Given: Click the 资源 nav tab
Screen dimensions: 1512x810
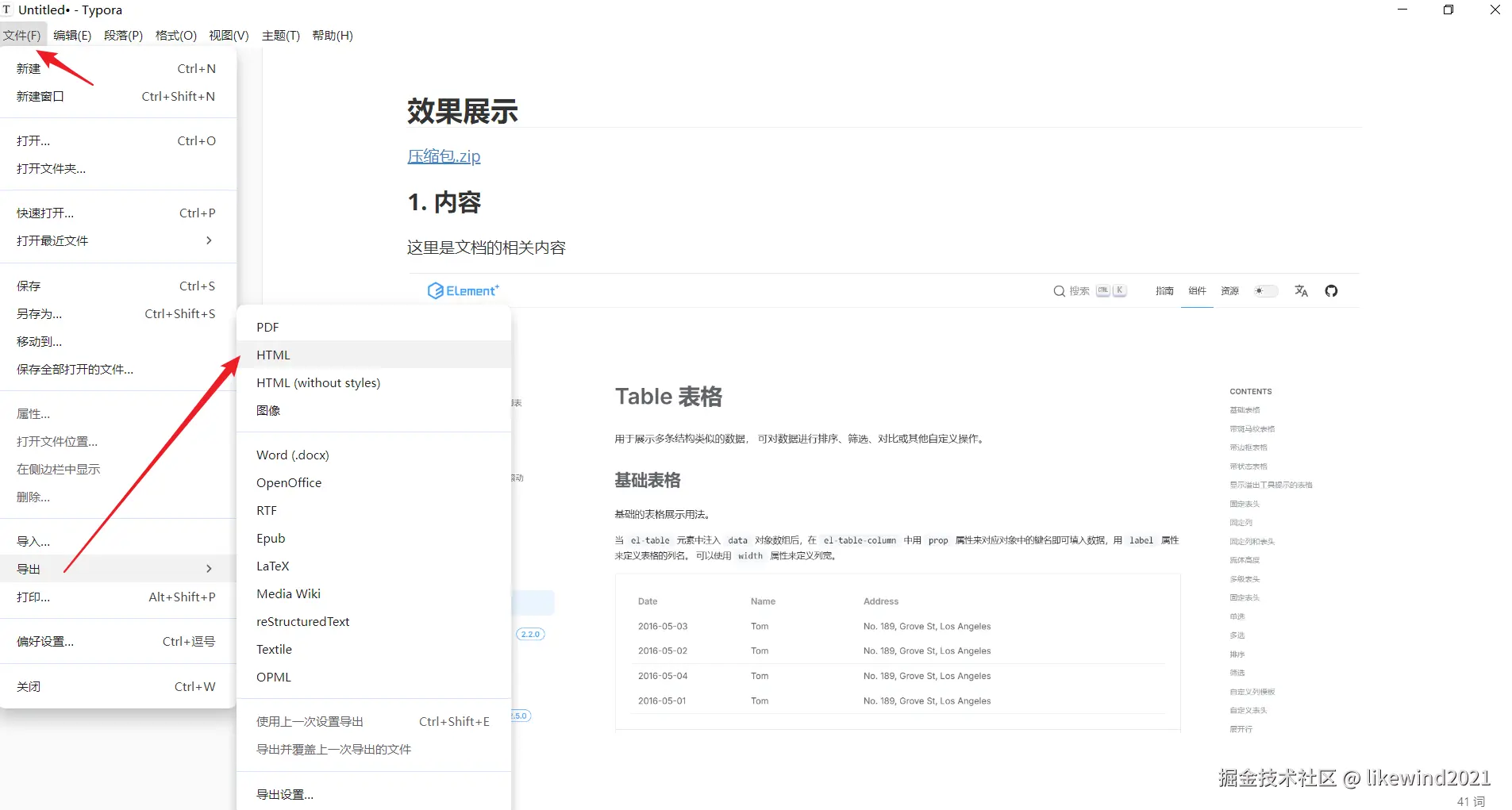Looking at the screenshot, I should (x=1229, y=291).
